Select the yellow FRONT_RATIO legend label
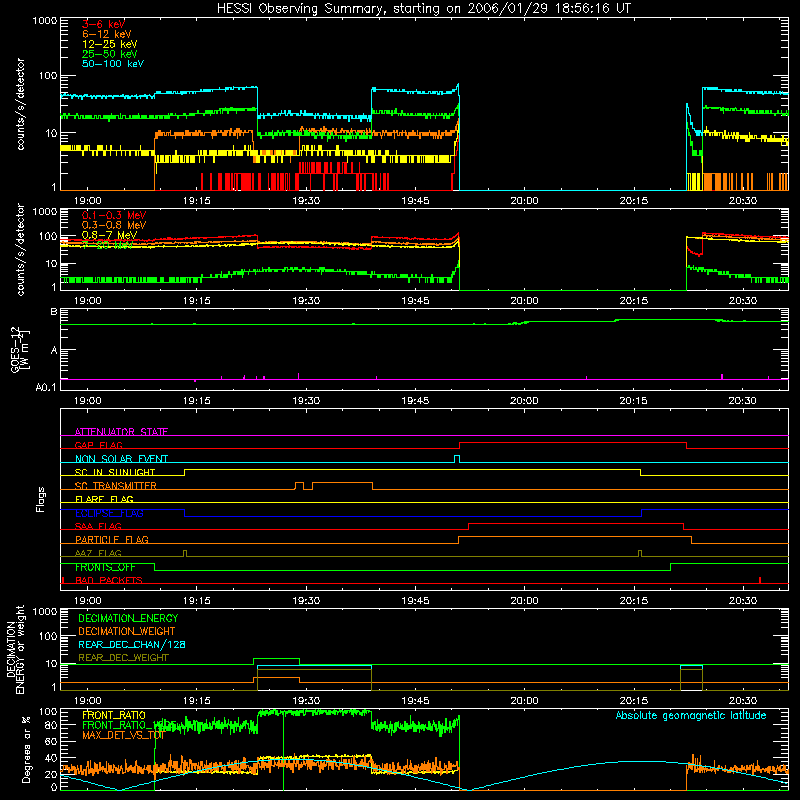This screenshot has width=800, height=800. tap(114, 715)
